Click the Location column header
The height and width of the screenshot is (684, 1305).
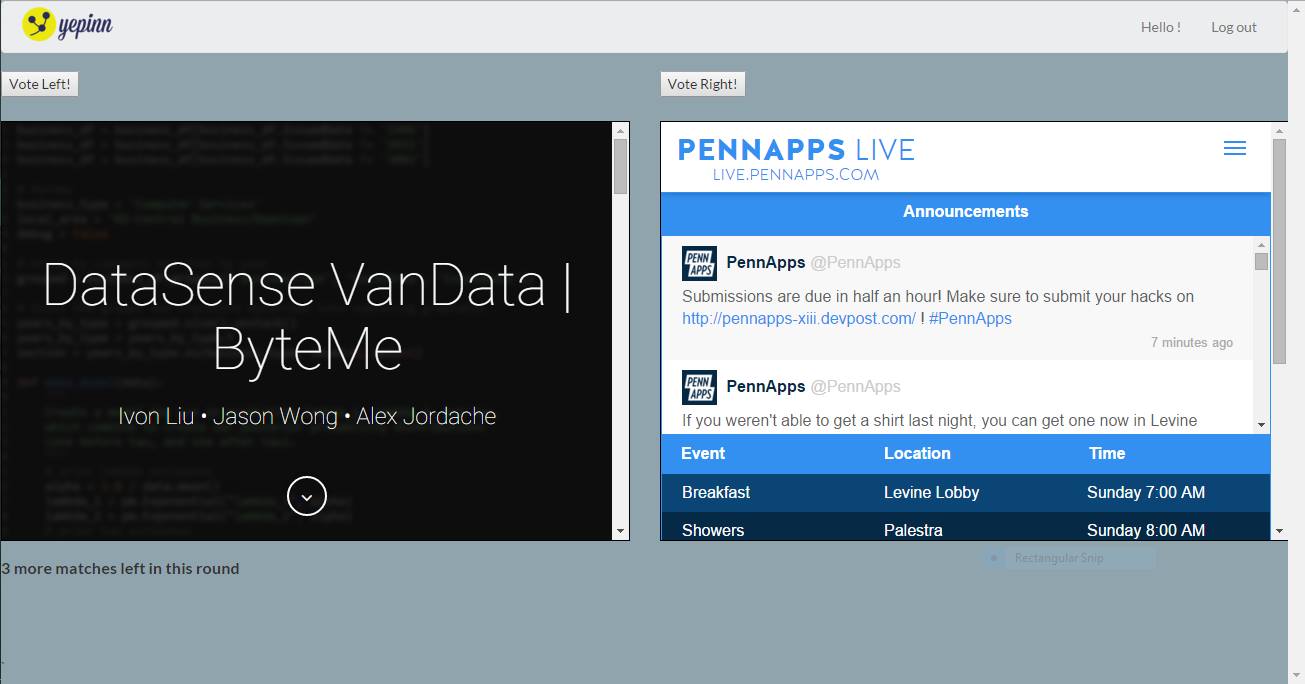pos(917,453)
